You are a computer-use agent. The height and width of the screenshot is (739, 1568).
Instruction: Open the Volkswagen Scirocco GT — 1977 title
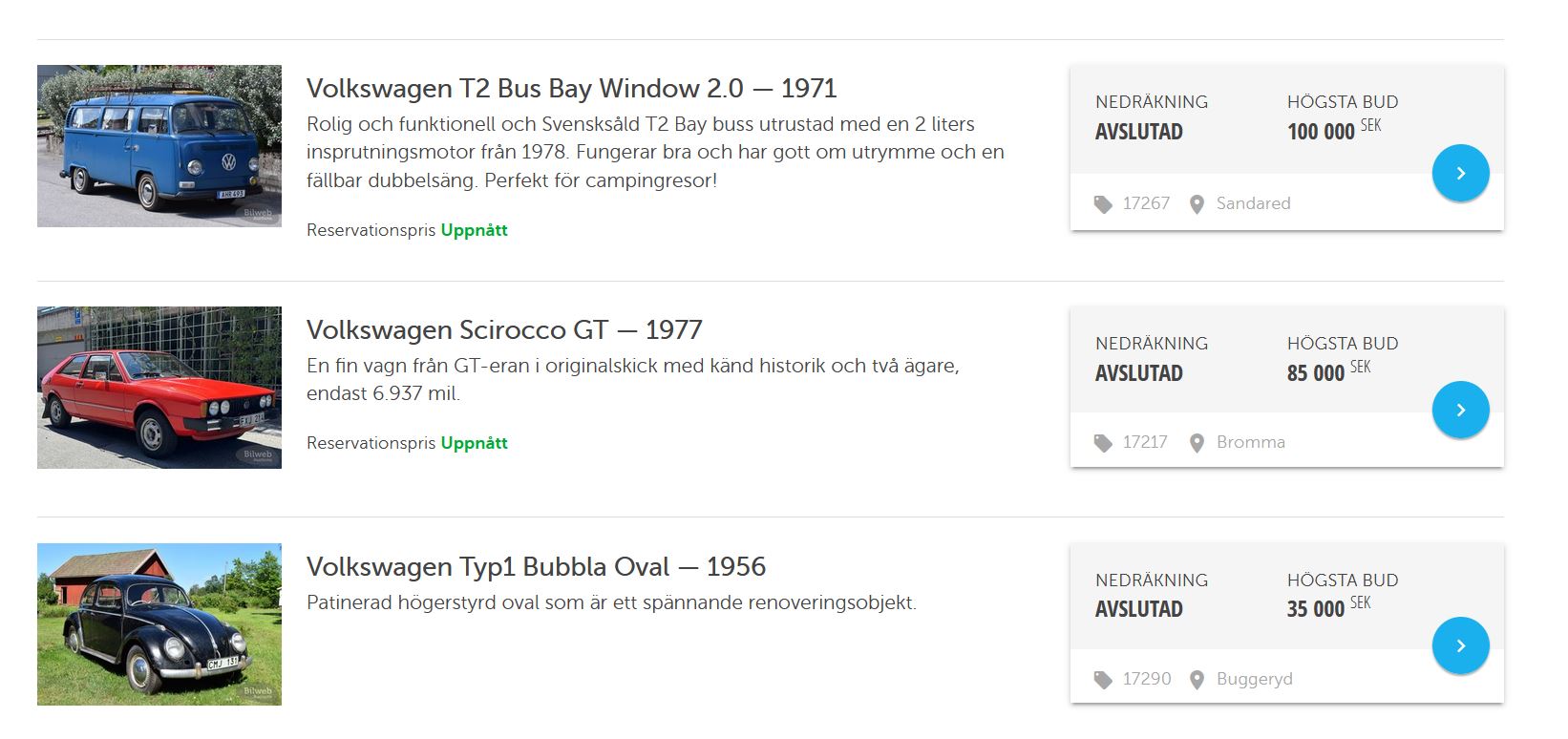pyautogui.click(x=504, y=330)
